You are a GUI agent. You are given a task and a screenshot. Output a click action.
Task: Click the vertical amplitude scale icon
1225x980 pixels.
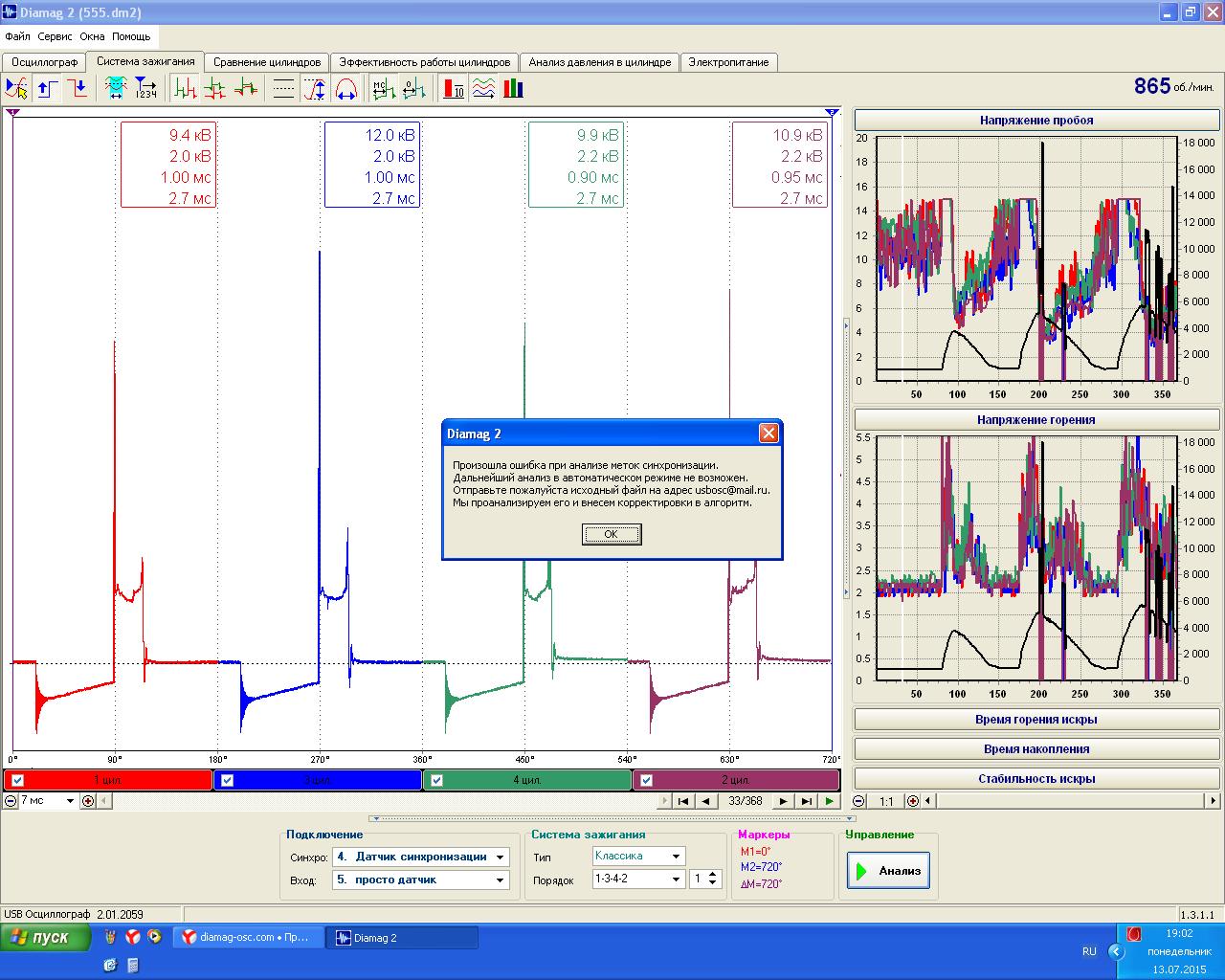(x=315, y=89)
